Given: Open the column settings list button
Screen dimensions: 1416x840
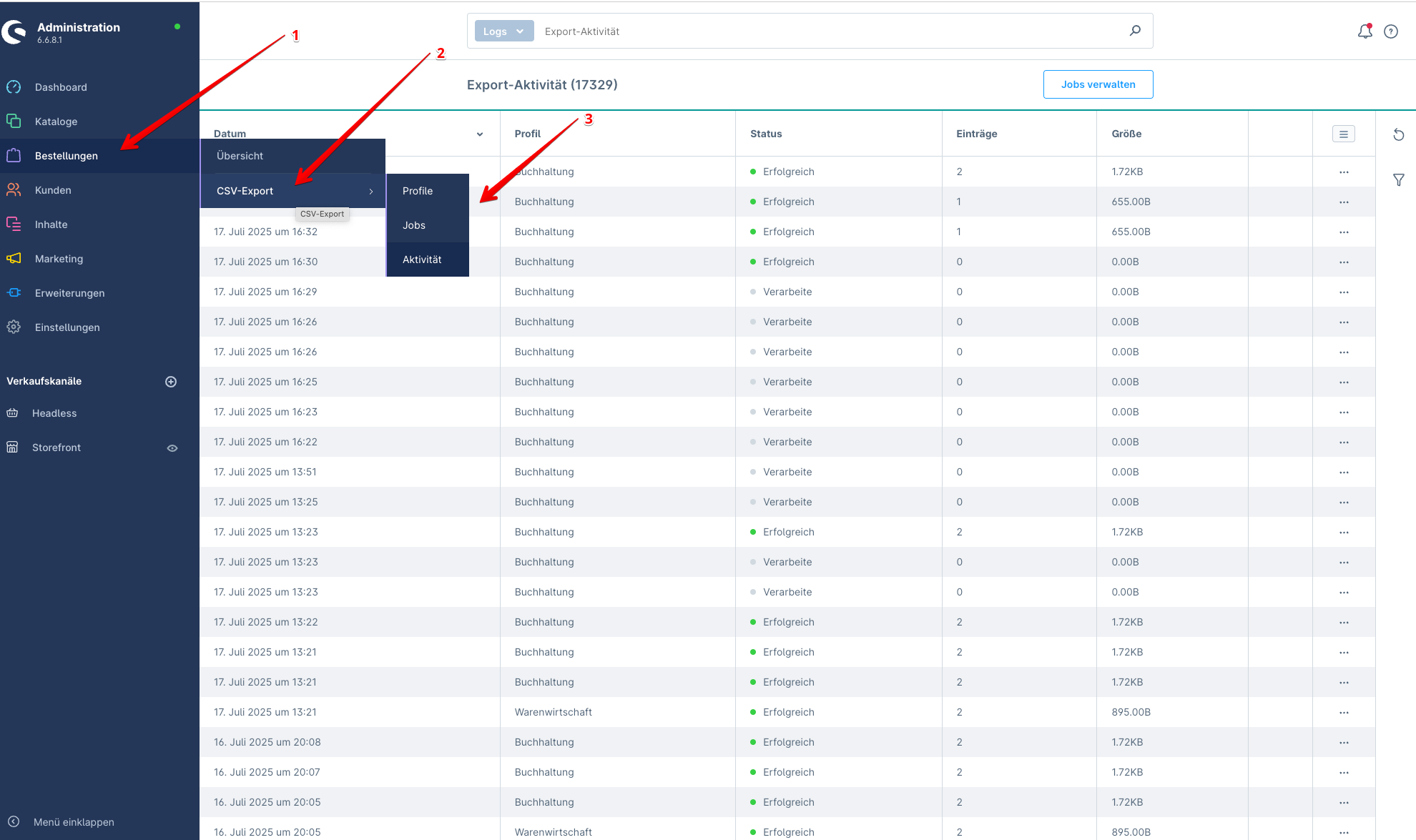Looking at the screenshot, I should (x=1343, y=134).
